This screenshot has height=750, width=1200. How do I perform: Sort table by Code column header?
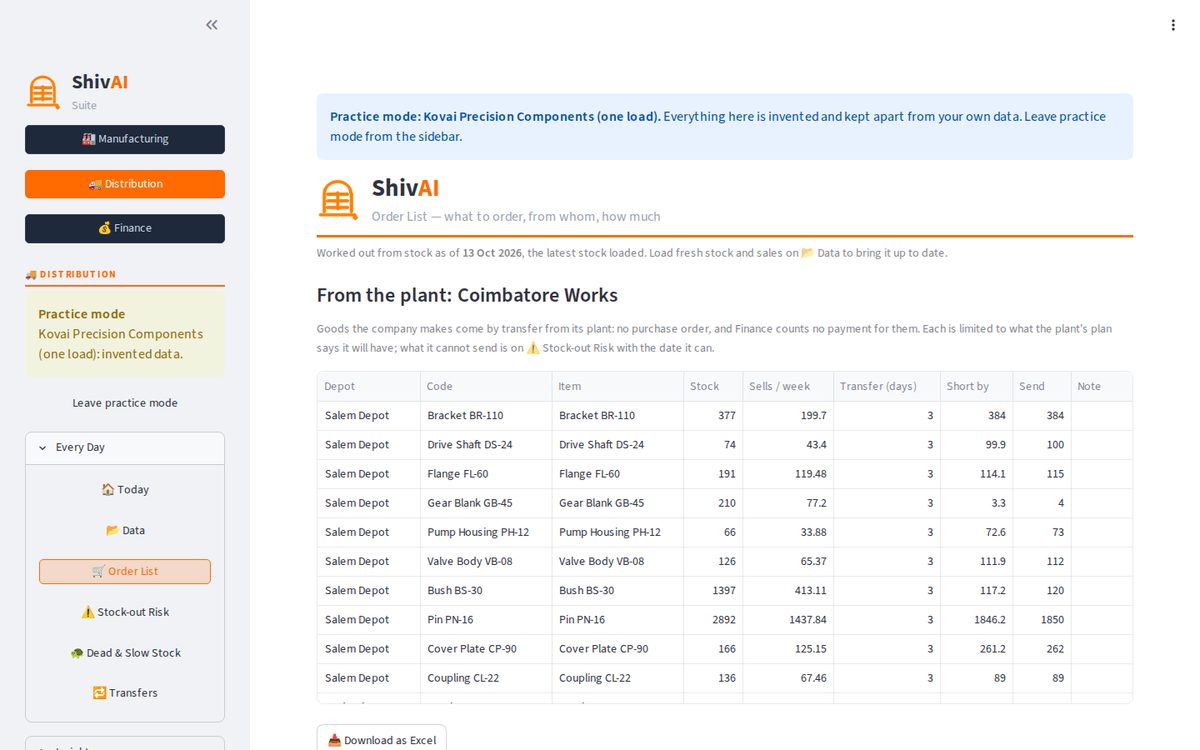click(486, 386)
